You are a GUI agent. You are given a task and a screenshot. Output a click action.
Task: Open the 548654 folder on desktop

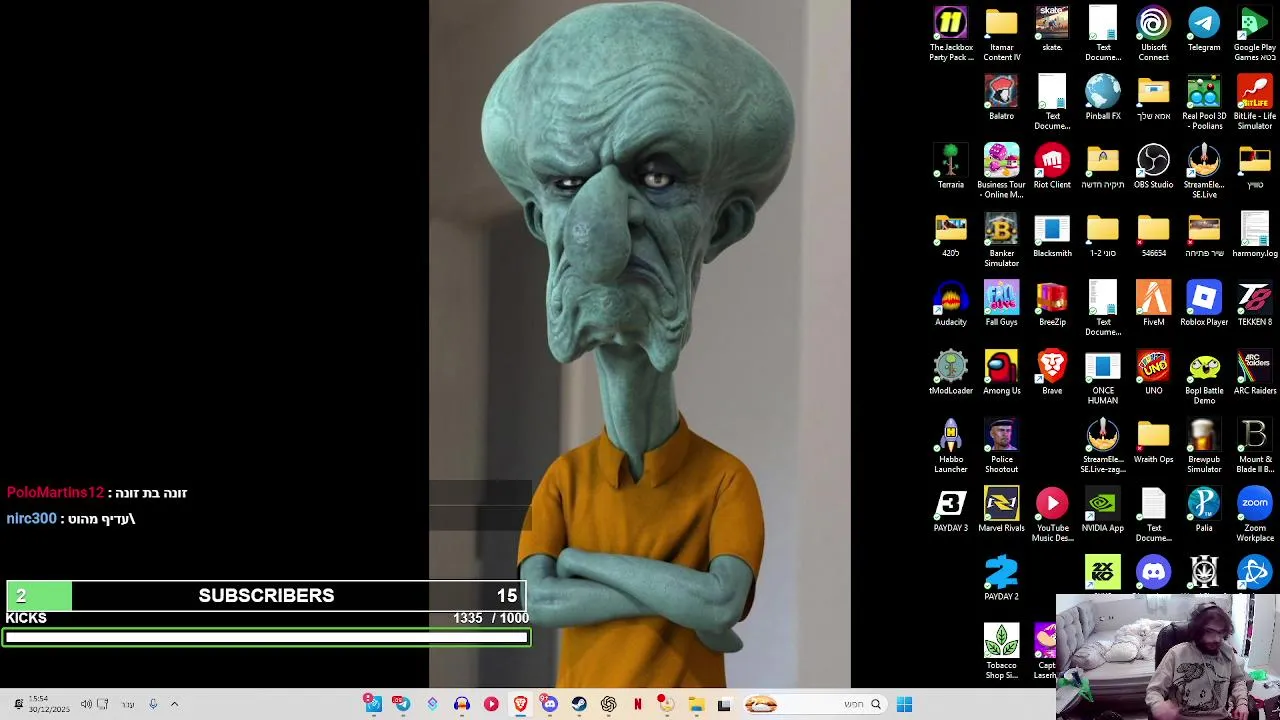(1153, 235)
